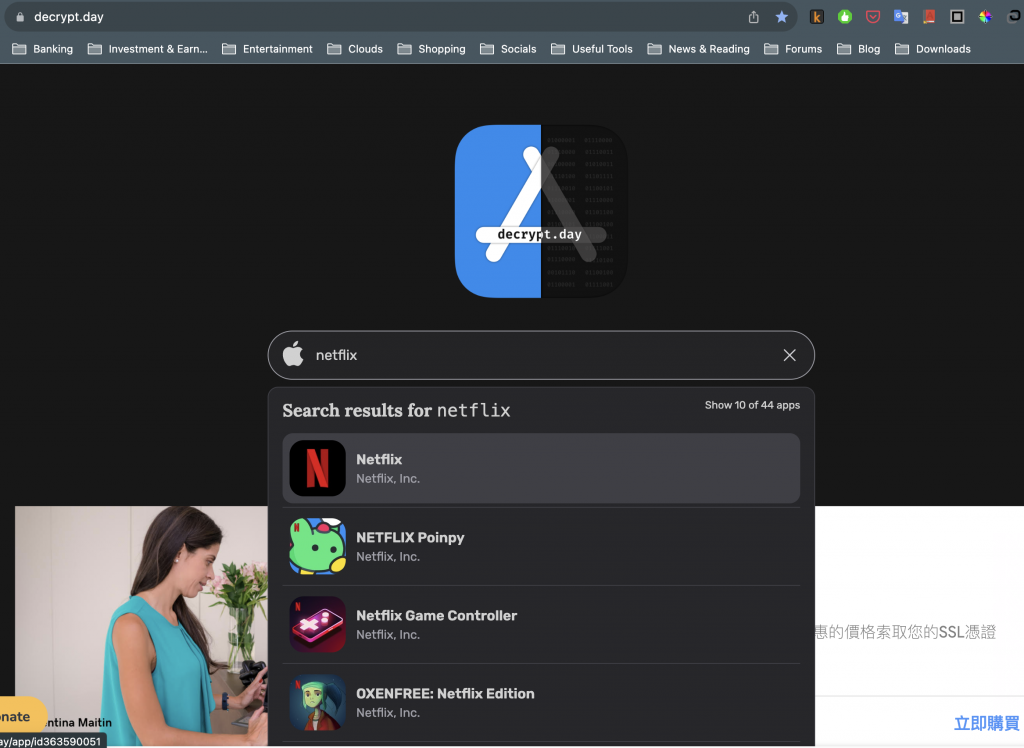Click the Netflix Game Controller icon

pyautogui.click(x=317, y=625)
